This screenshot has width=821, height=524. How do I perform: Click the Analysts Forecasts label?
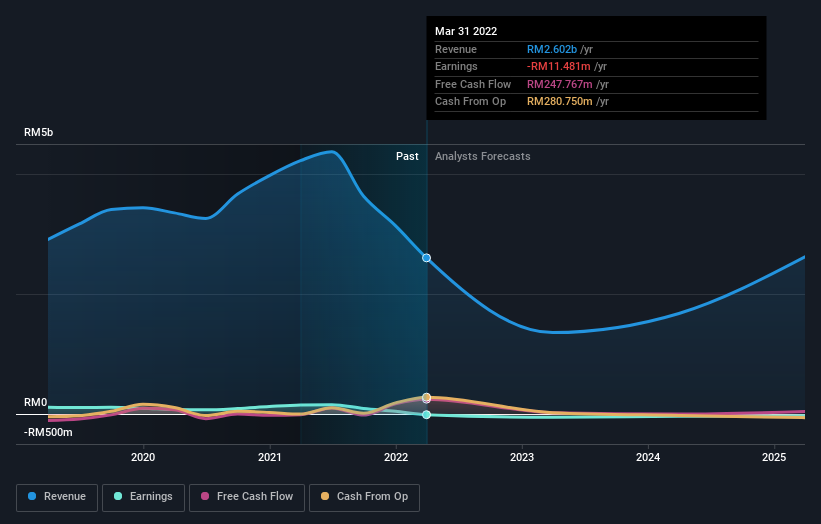pyautogui.click(x=483, y=157)
